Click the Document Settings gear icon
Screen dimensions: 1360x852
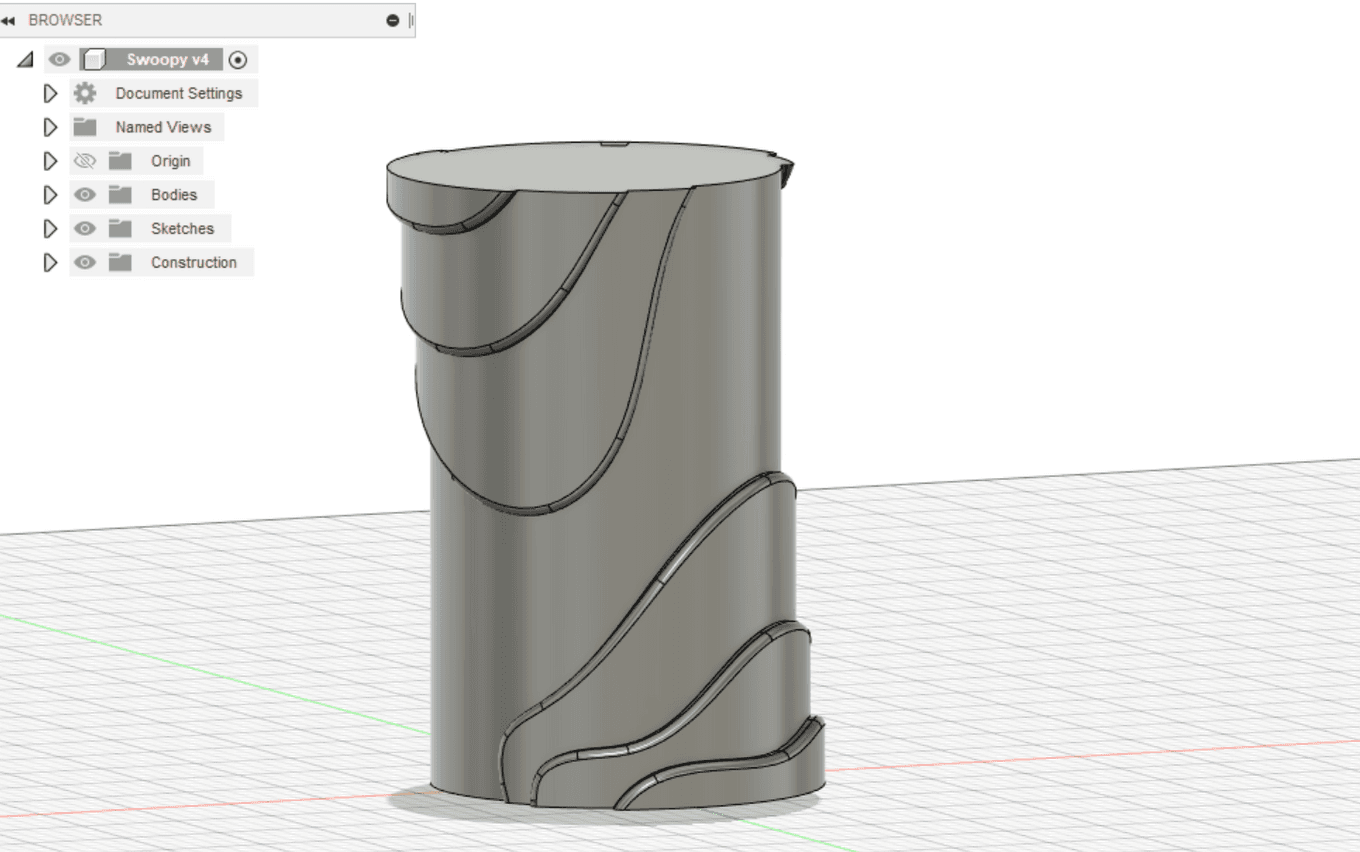coord(85,93)
